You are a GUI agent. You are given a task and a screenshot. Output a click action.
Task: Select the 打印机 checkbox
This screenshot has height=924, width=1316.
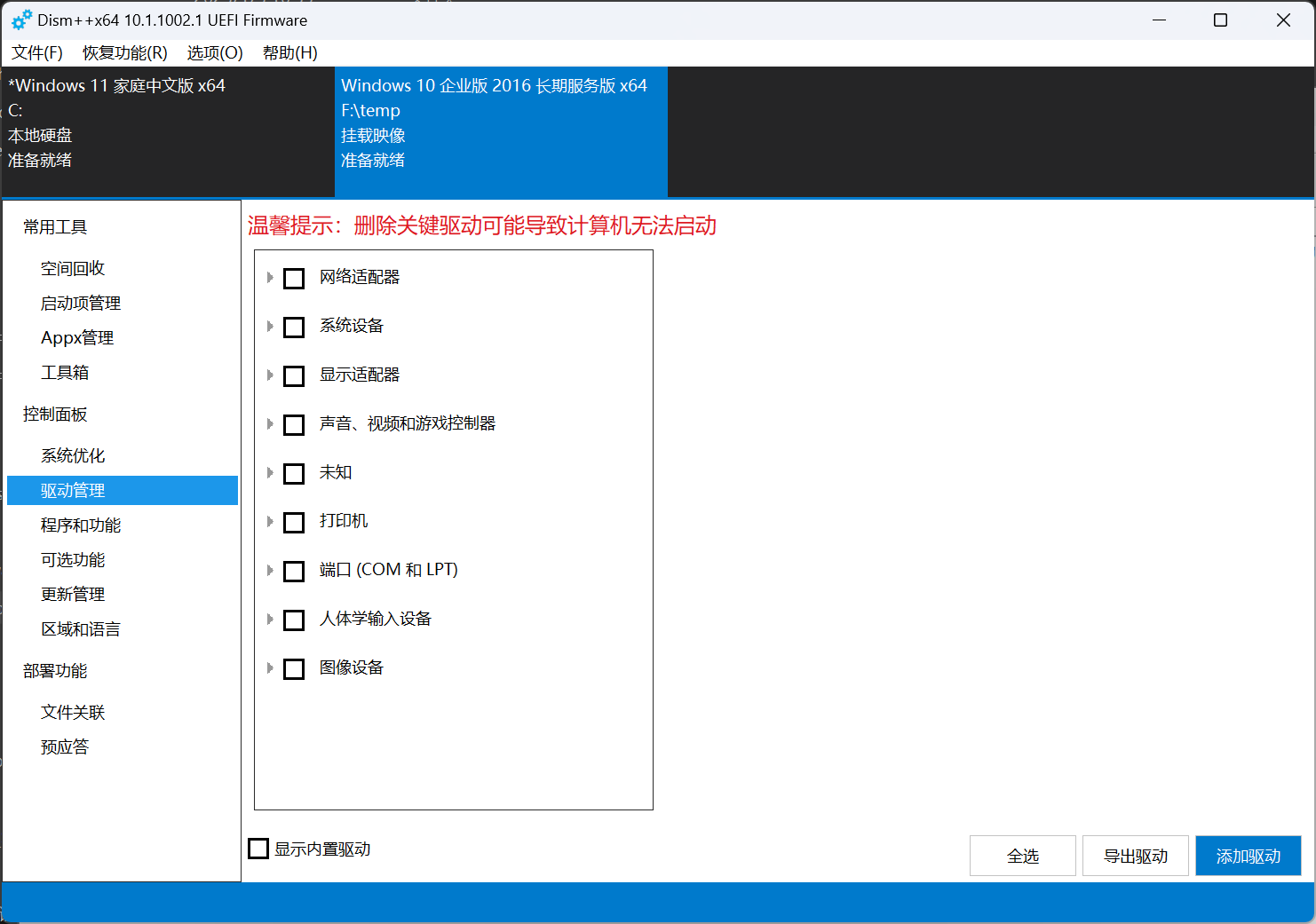pos(294,522)
